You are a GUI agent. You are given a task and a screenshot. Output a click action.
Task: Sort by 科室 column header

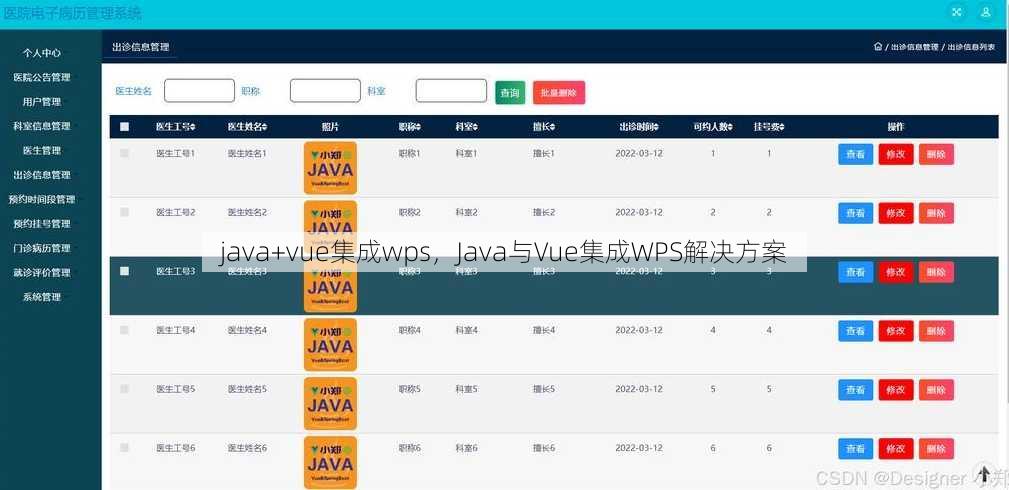467,127
